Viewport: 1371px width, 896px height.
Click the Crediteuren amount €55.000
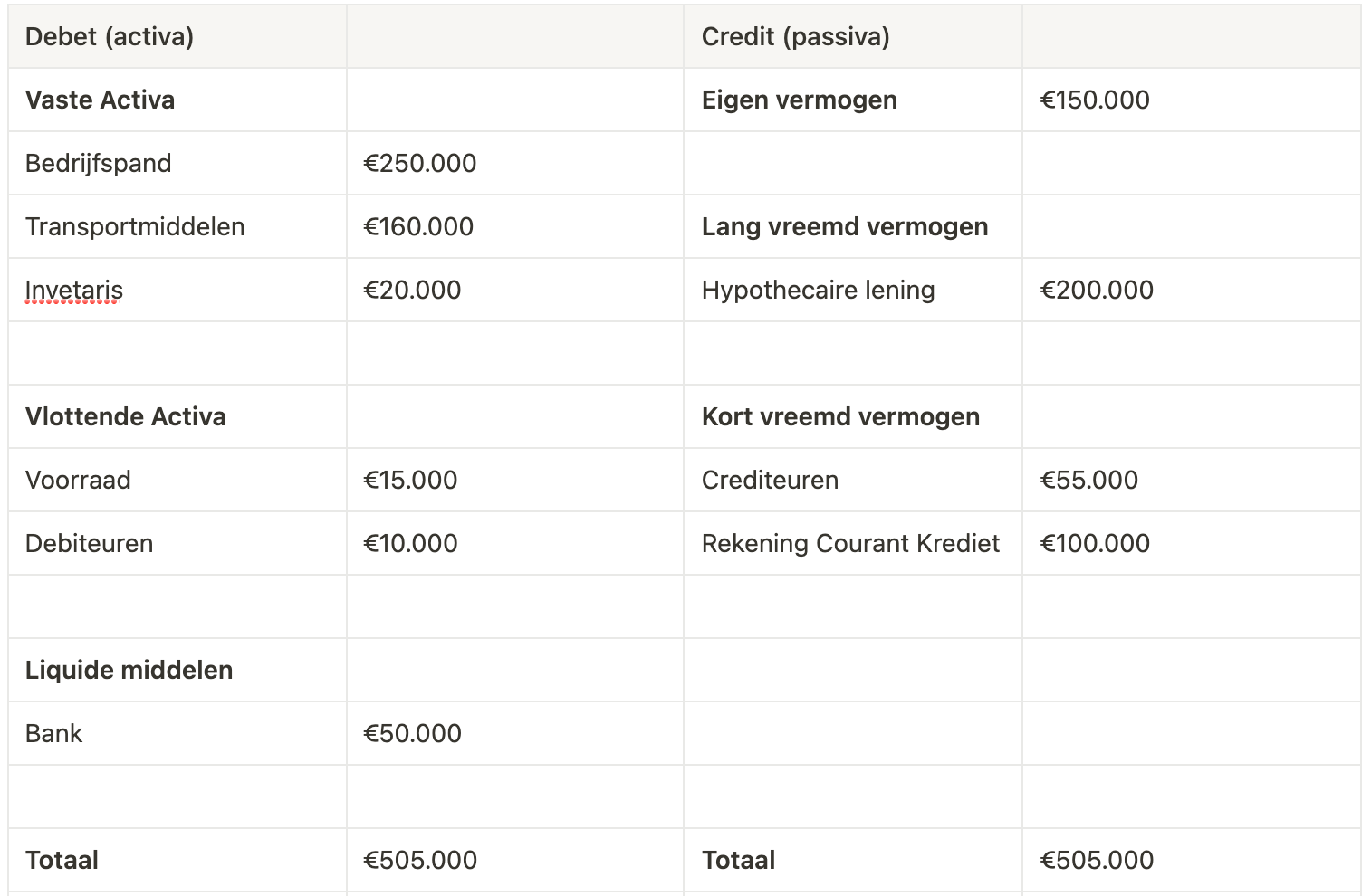point(1088,481)
